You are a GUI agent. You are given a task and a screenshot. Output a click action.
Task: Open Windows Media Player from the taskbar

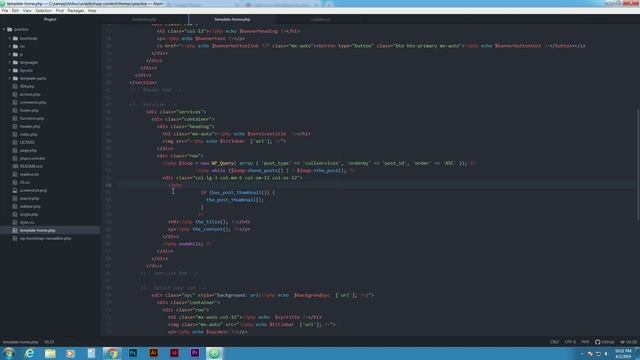click(71, 353)
